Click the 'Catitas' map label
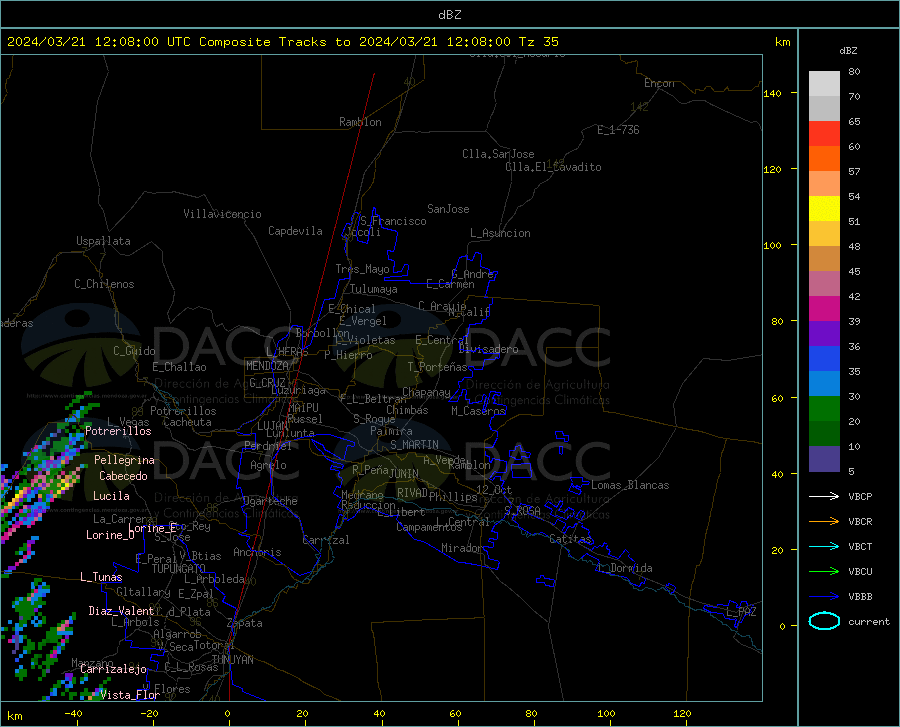 coord(571,539)
